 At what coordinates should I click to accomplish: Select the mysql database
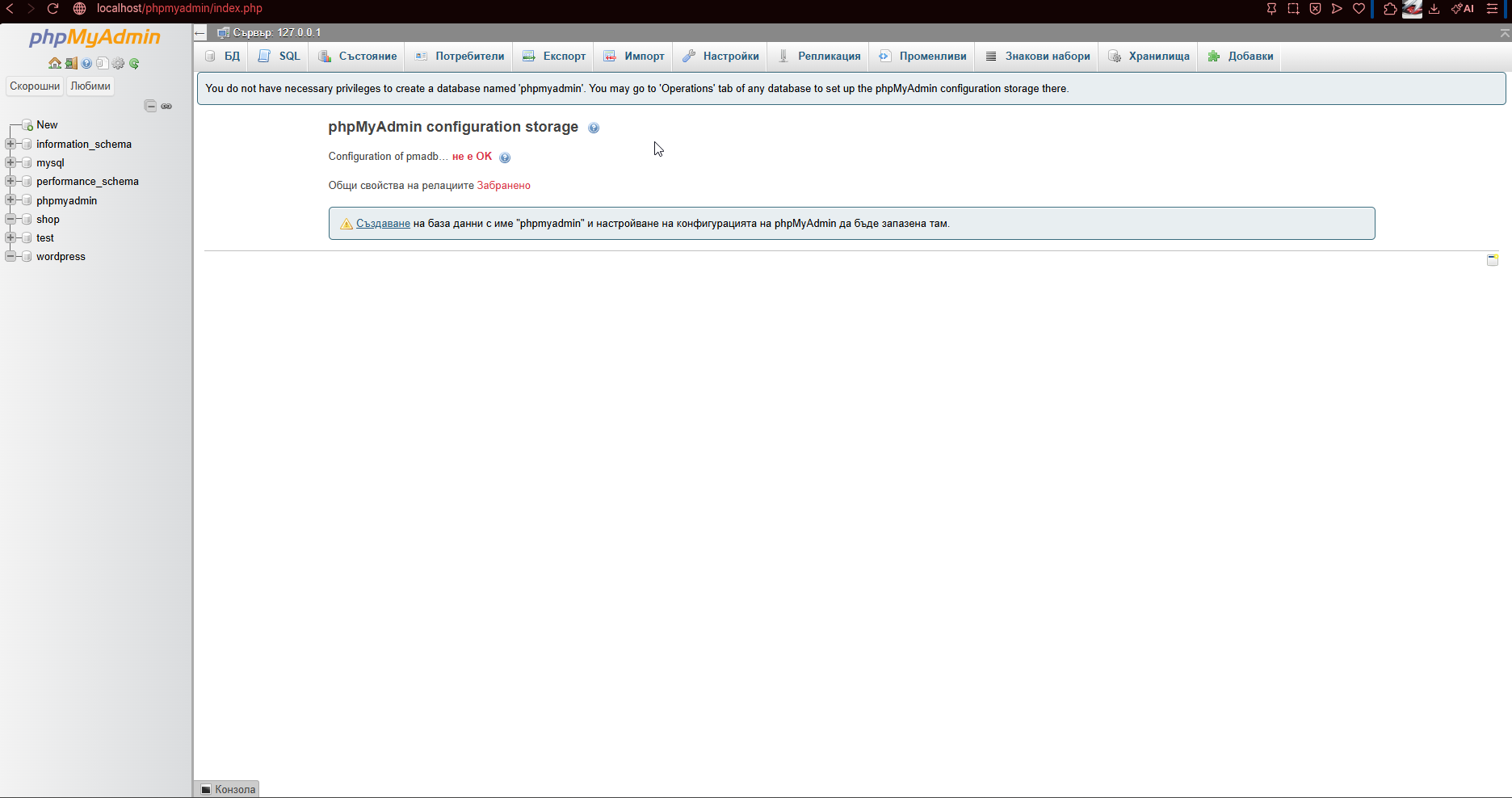50,162
